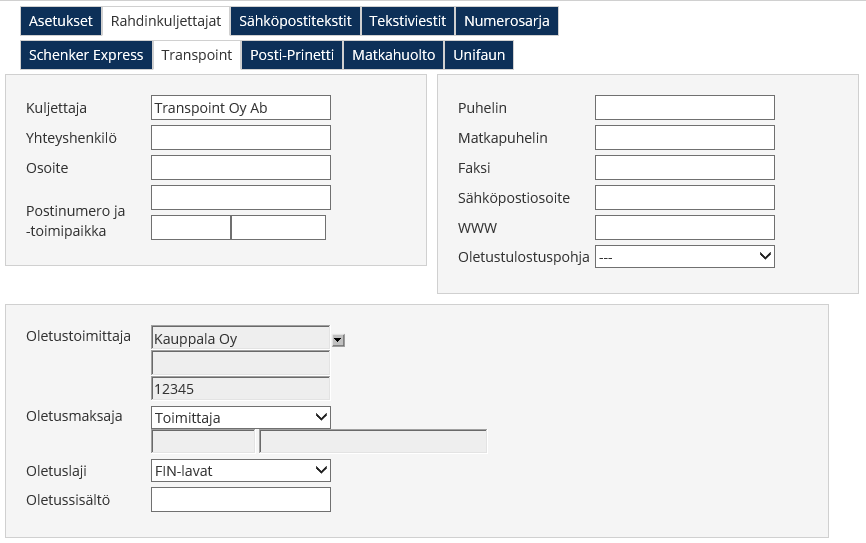Click the Matkapuhelin text field
Viewport: 866px width, 543px height.
684,138
